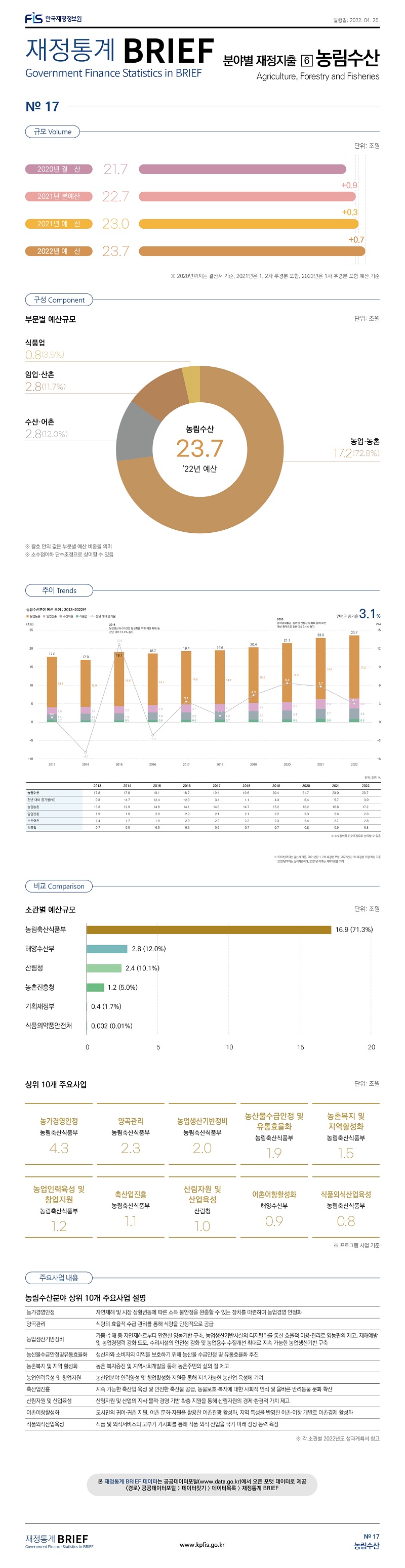The width and height of the screenshot is (405, 1568).
Task: Click the 축산업진흥 row in the description table
Action: click(202, 1390)
